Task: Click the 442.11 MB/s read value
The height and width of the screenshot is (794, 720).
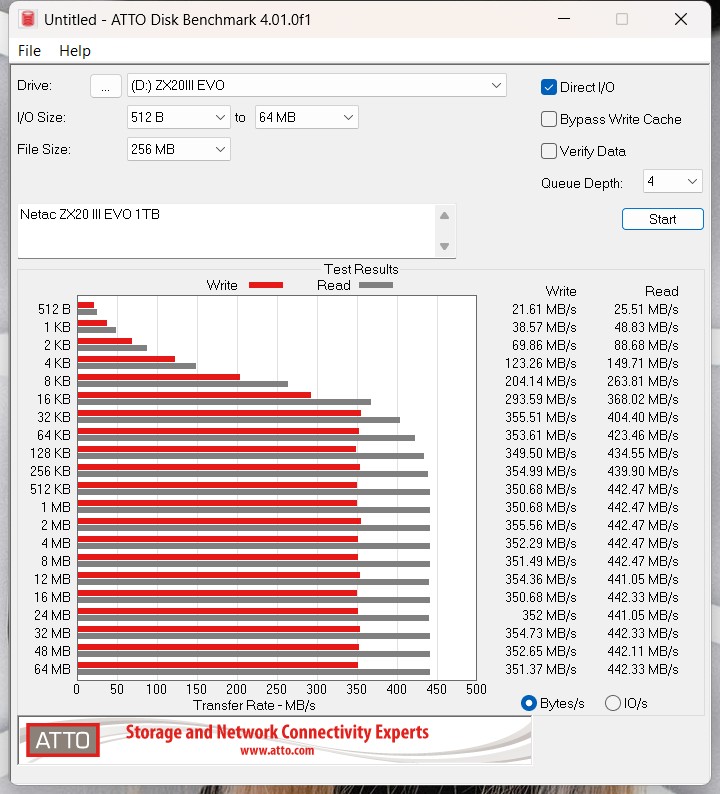Action: point(643,651)
